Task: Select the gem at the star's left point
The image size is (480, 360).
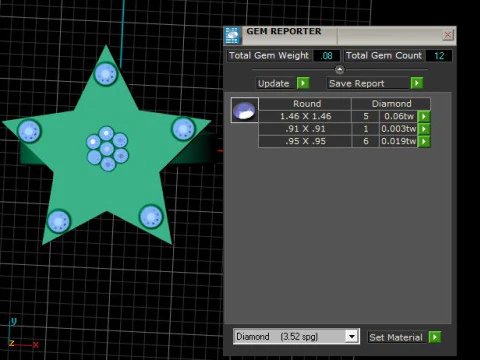Action: [29, 131]
